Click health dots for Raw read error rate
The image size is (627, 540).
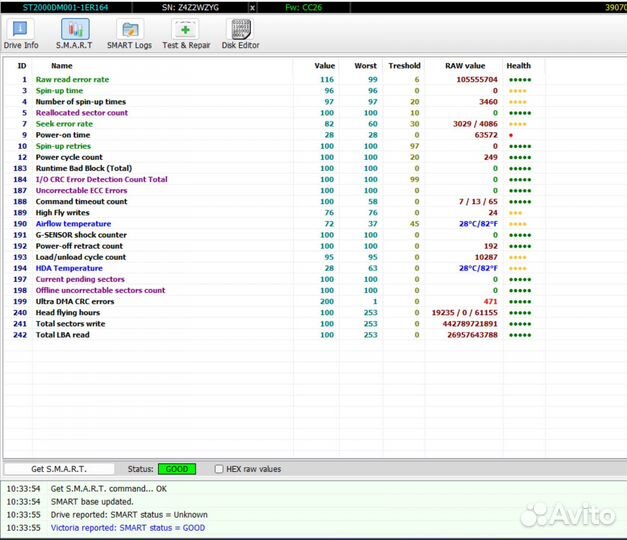point(519,79)
